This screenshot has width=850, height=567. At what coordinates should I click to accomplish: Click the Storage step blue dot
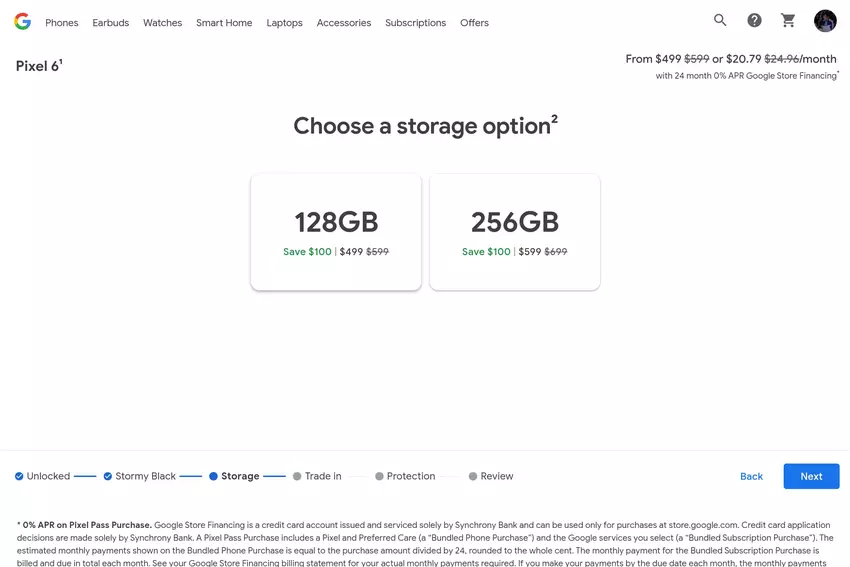pyautogui.click(x=213, y=476)
